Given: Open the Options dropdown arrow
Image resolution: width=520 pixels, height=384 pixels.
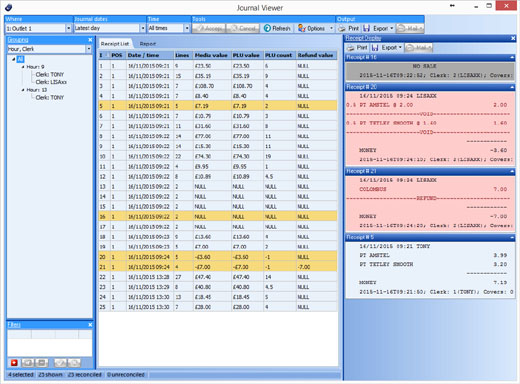Looking at the screenshot, I should (331, 28).
